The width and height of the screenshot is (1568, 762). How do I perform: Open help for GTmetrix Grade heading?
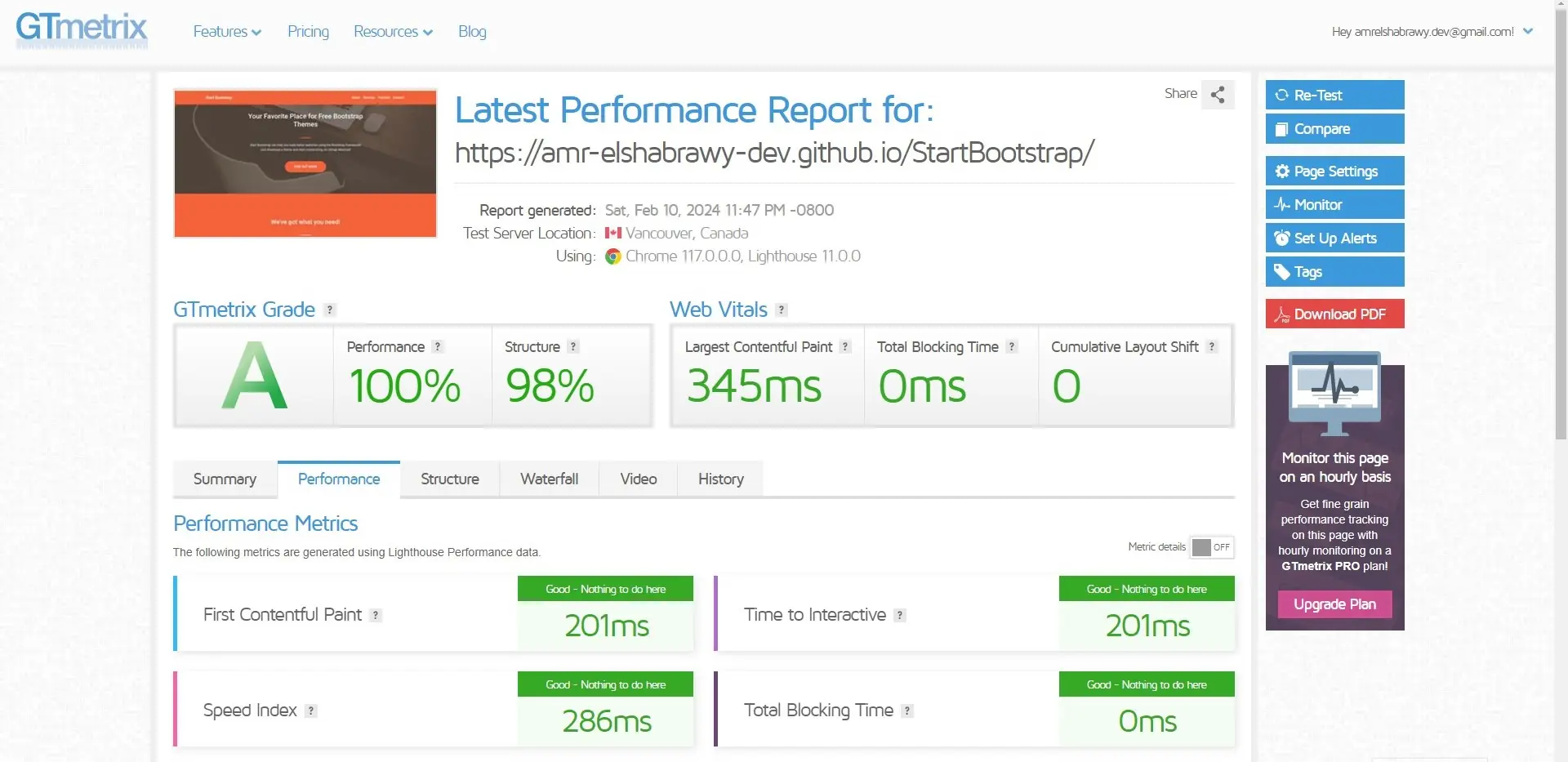click(330, 310)
